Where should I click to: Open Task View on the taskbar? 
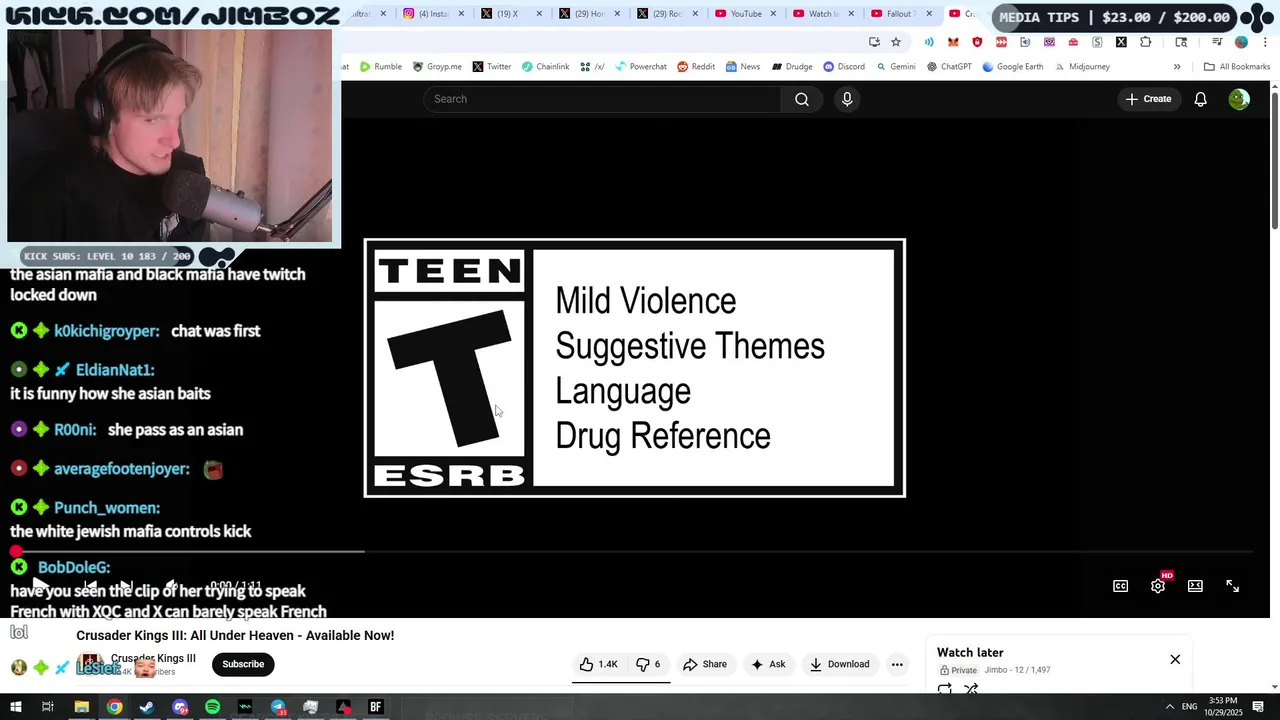pos(47,707)
